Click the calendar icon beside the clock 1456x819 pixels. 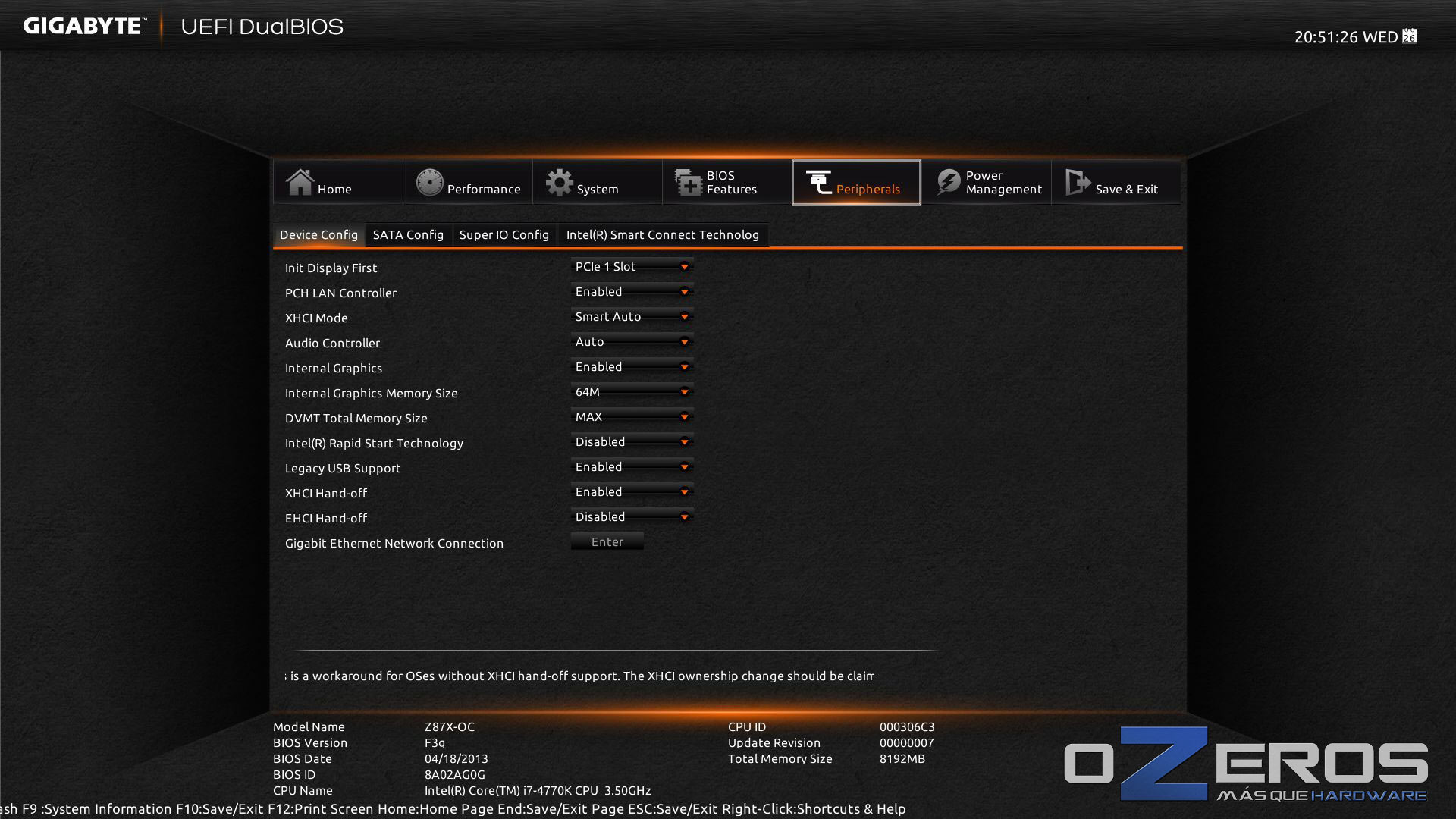pyautogui.click(x=1410, y=36)
